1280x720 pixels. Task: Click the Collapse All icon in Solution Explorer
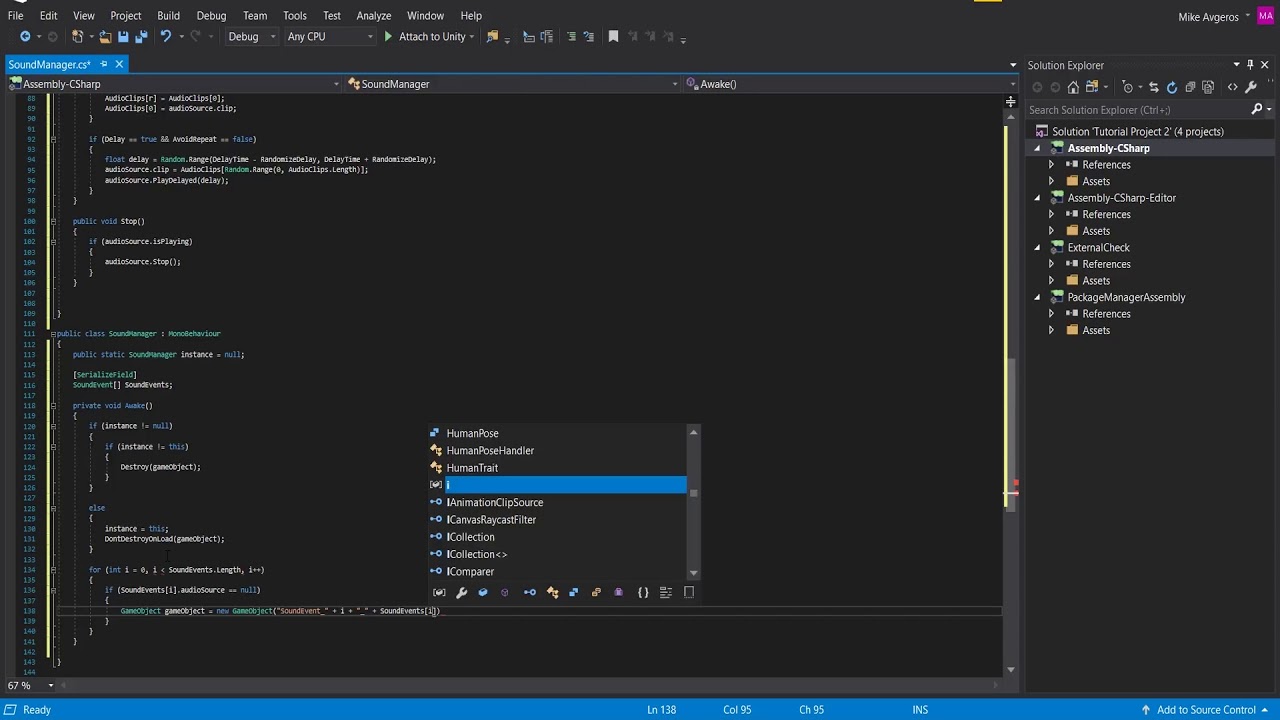click(1191, 87)
